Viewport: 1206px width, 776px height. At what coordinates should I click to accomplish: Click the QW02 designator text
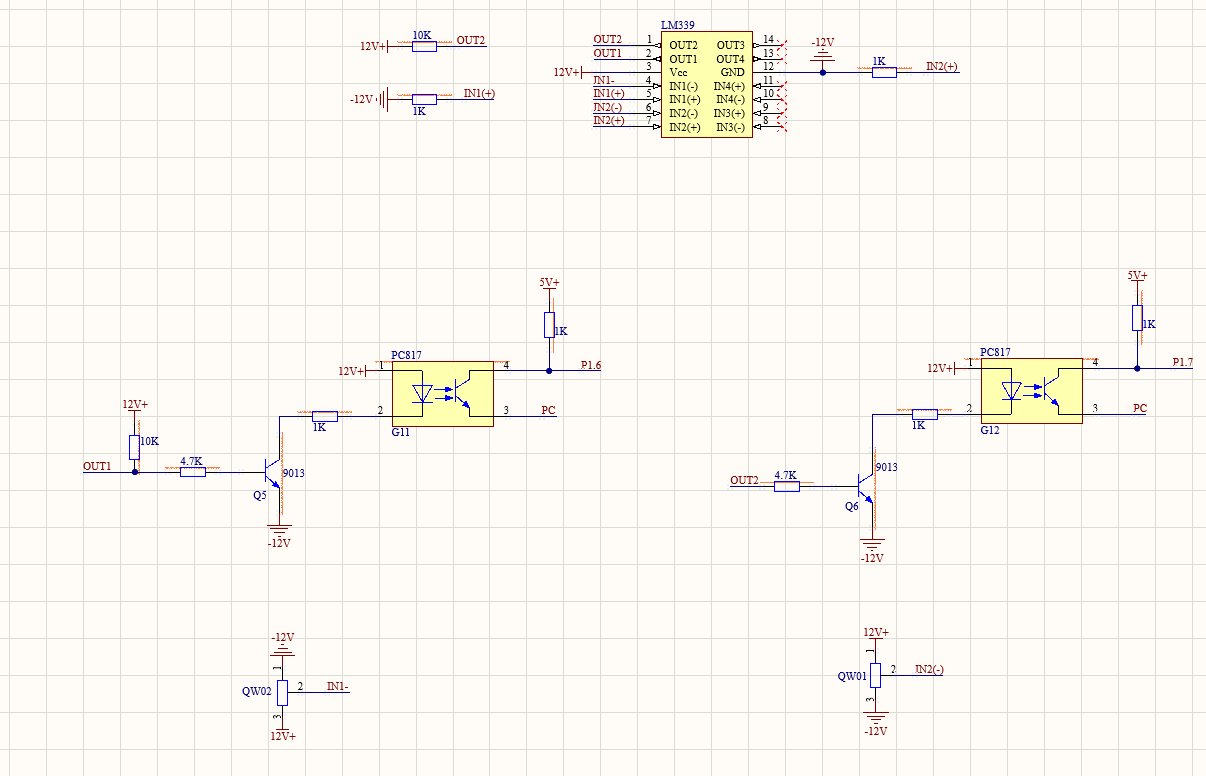tap(256, 691)
